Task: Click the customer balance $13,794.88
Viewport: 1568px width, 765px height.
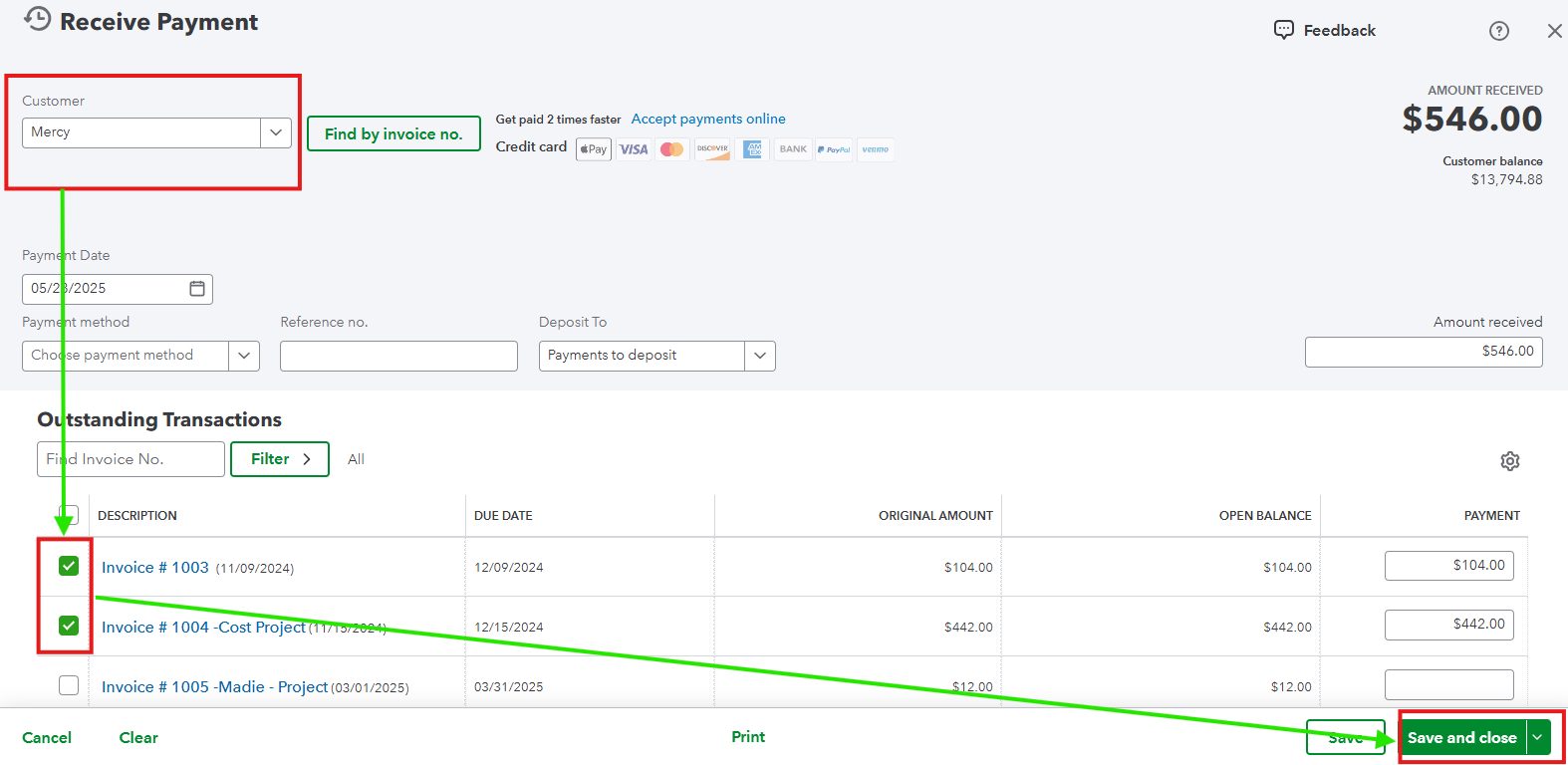Action: (1506, 179)
